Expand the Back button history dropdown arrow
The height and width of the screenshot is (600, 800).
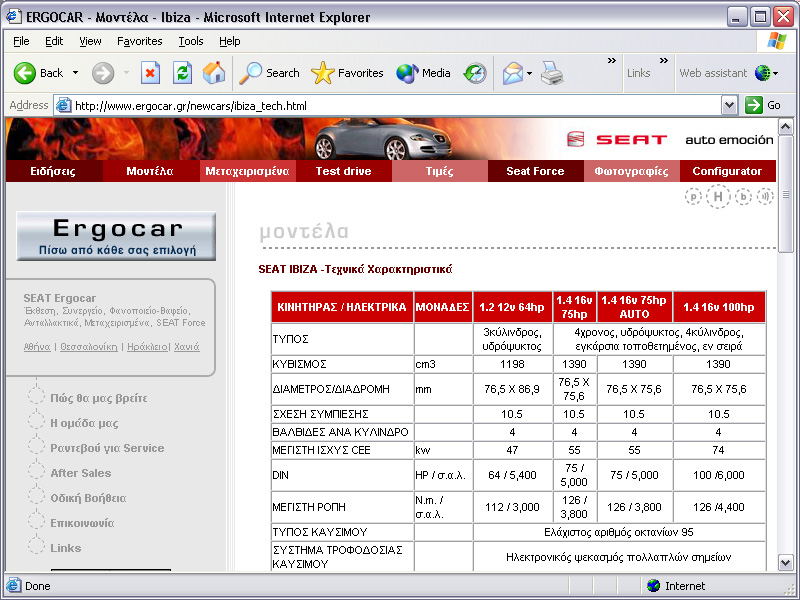coord(76,73)
